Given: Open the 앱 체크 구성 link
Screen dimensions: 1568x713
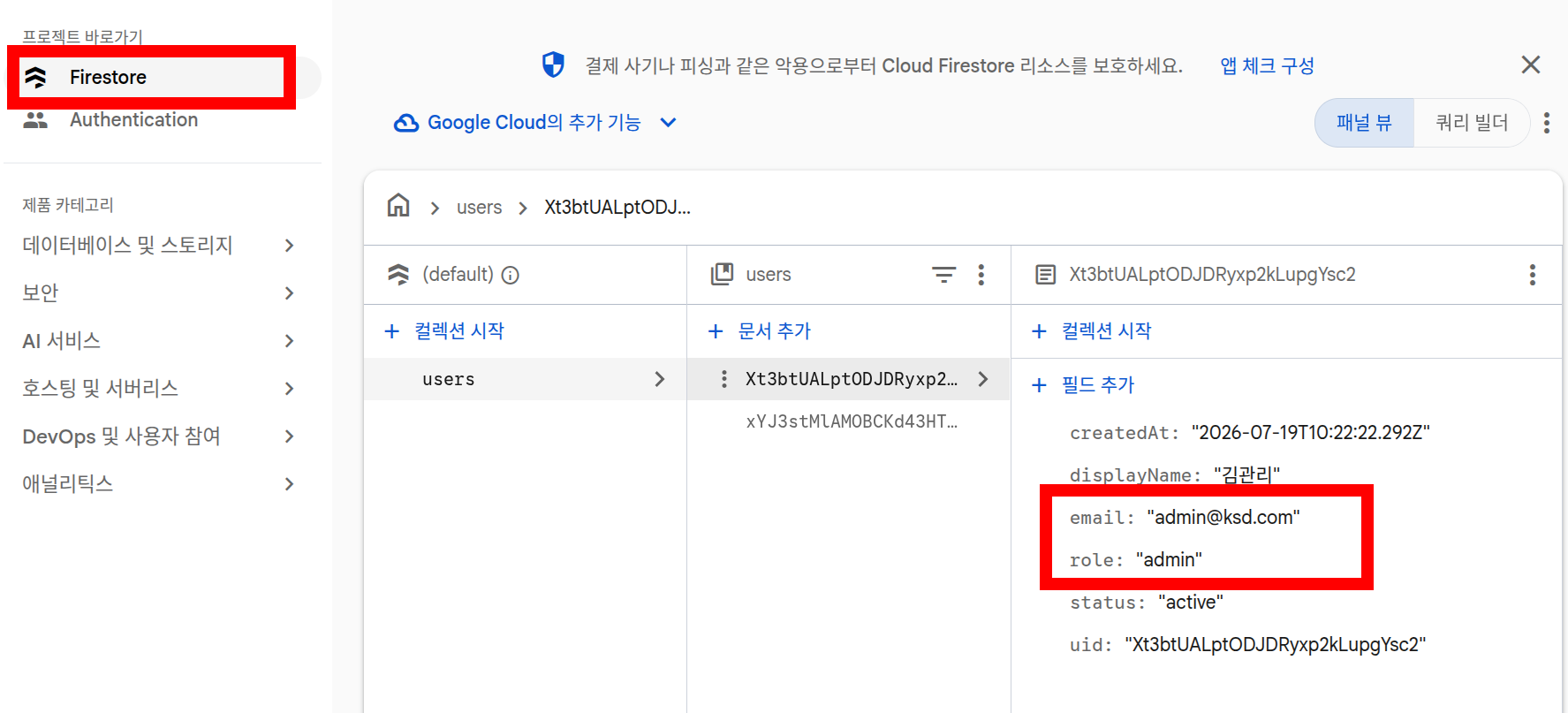Looking at the screenshot, I should [x=1267, y=65].
